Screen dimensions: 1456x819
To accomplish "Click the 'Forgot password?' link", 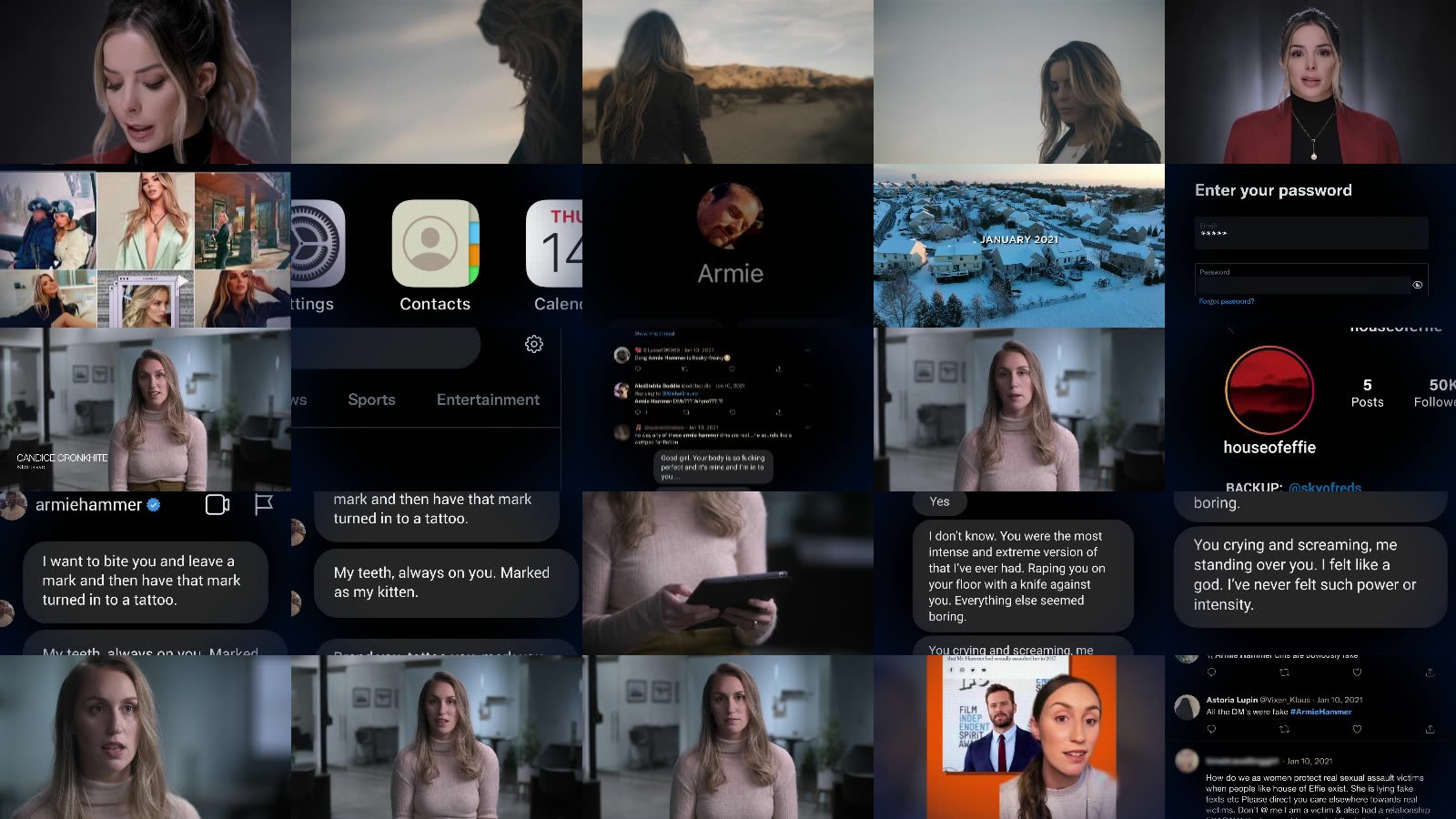I will pos(1226,301).
